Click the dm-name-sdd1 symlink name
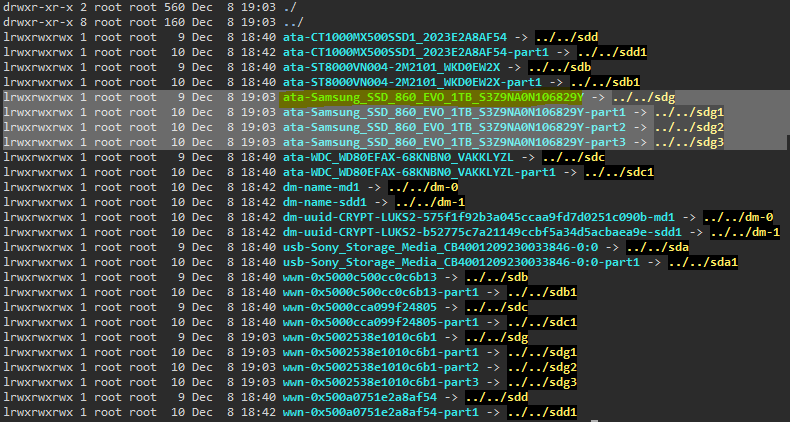Image resolution: width=790 pixels, height=422 pixels. (x=325, y=202)
